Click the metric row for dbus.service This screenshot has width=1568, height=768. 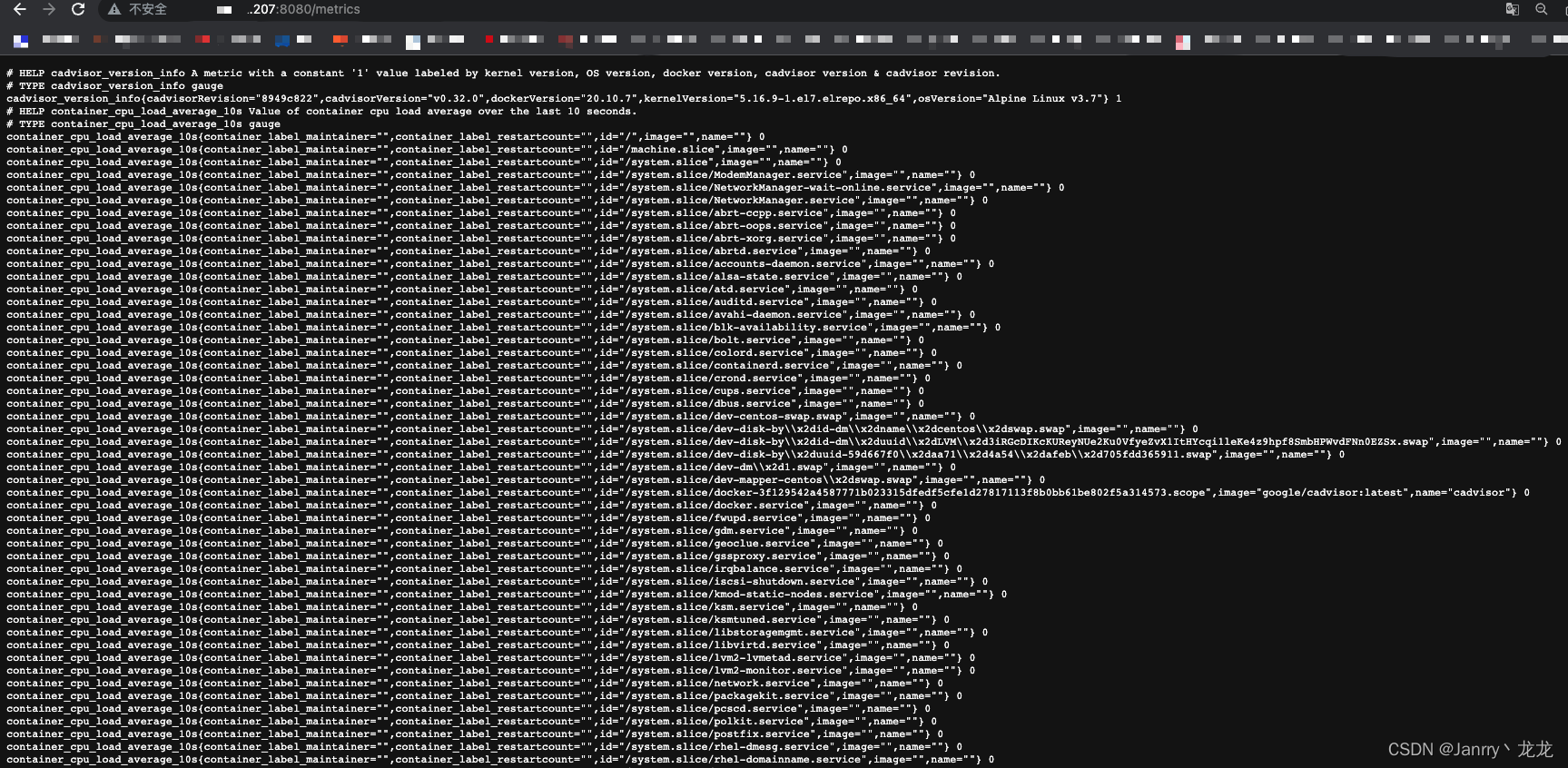[x=465, y=404]
